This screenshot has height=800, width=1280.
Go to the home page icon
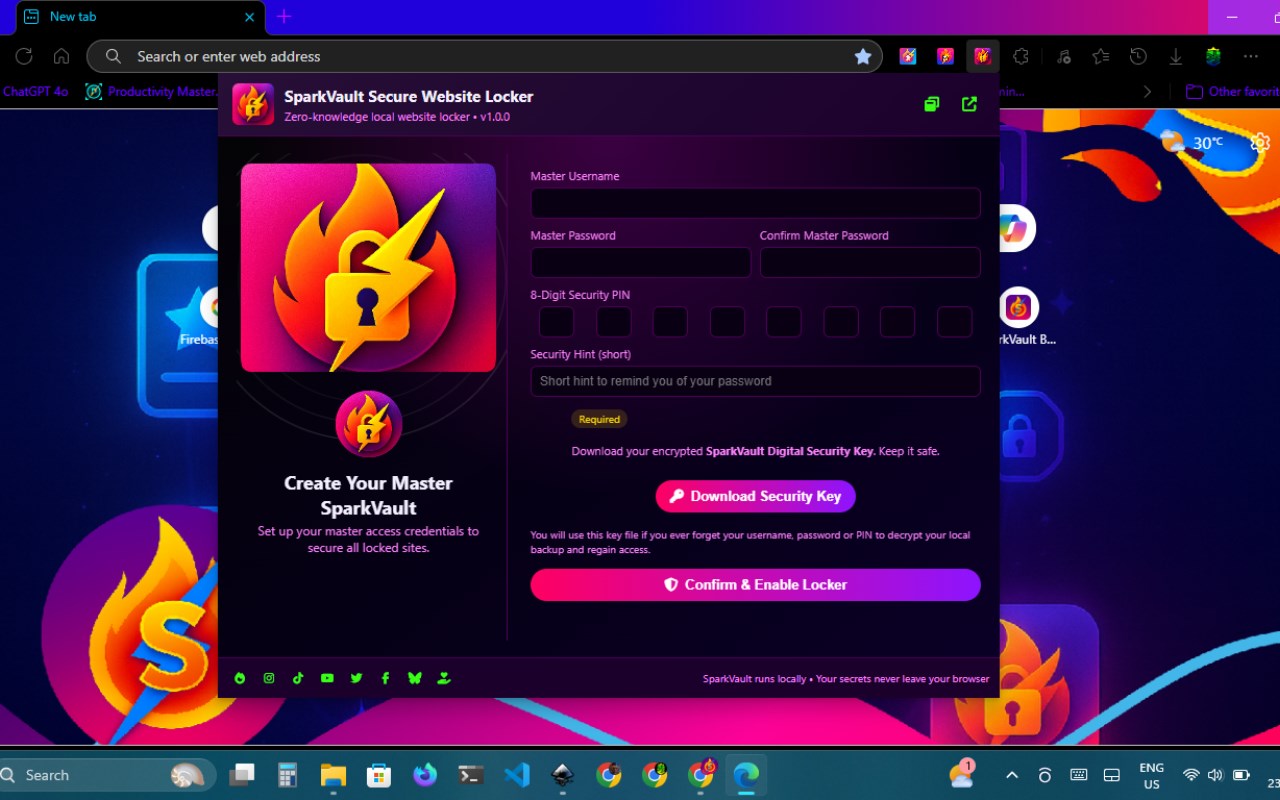point(61,56)
